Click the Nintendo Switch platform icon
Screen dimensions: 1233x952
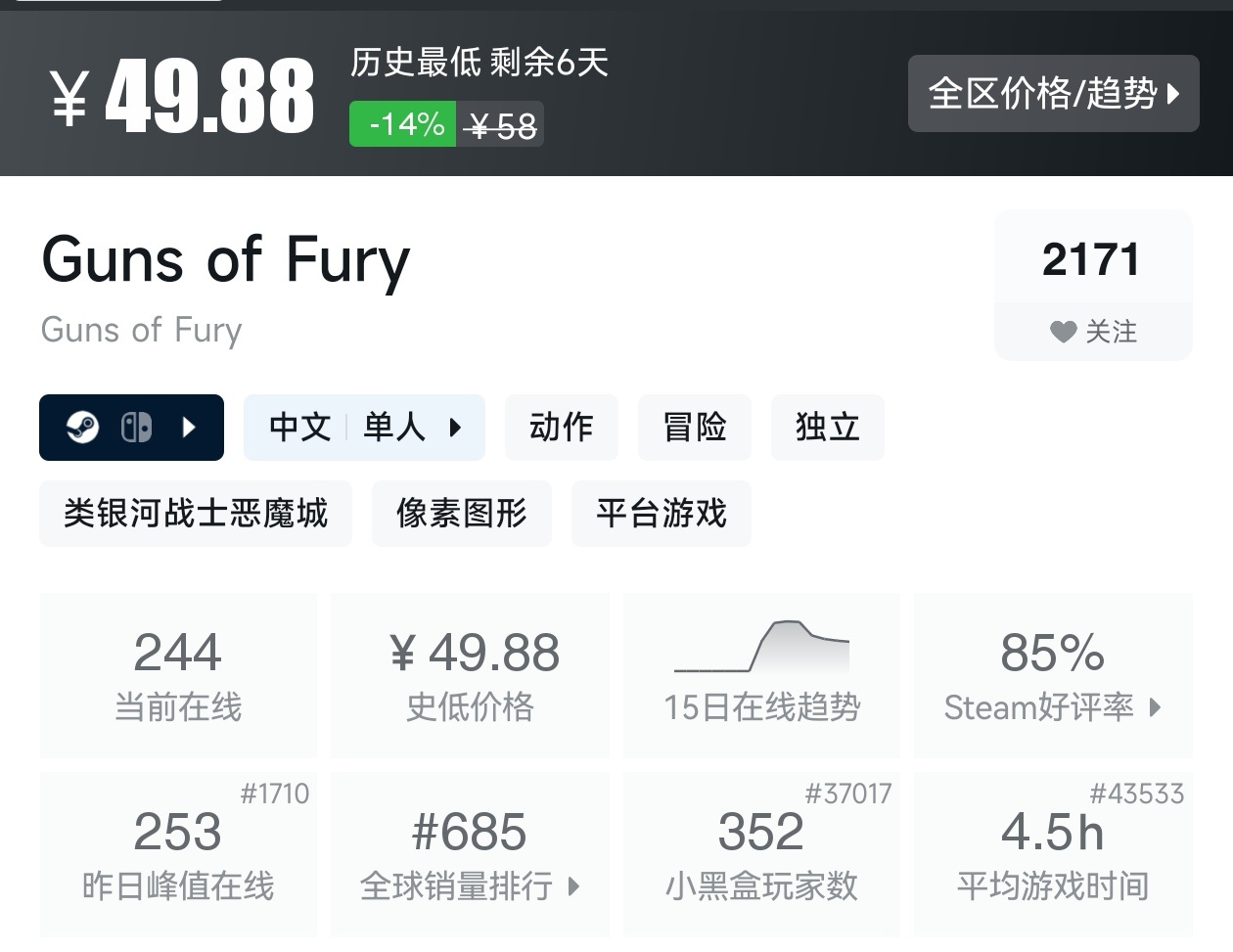[x=136, y=428]
